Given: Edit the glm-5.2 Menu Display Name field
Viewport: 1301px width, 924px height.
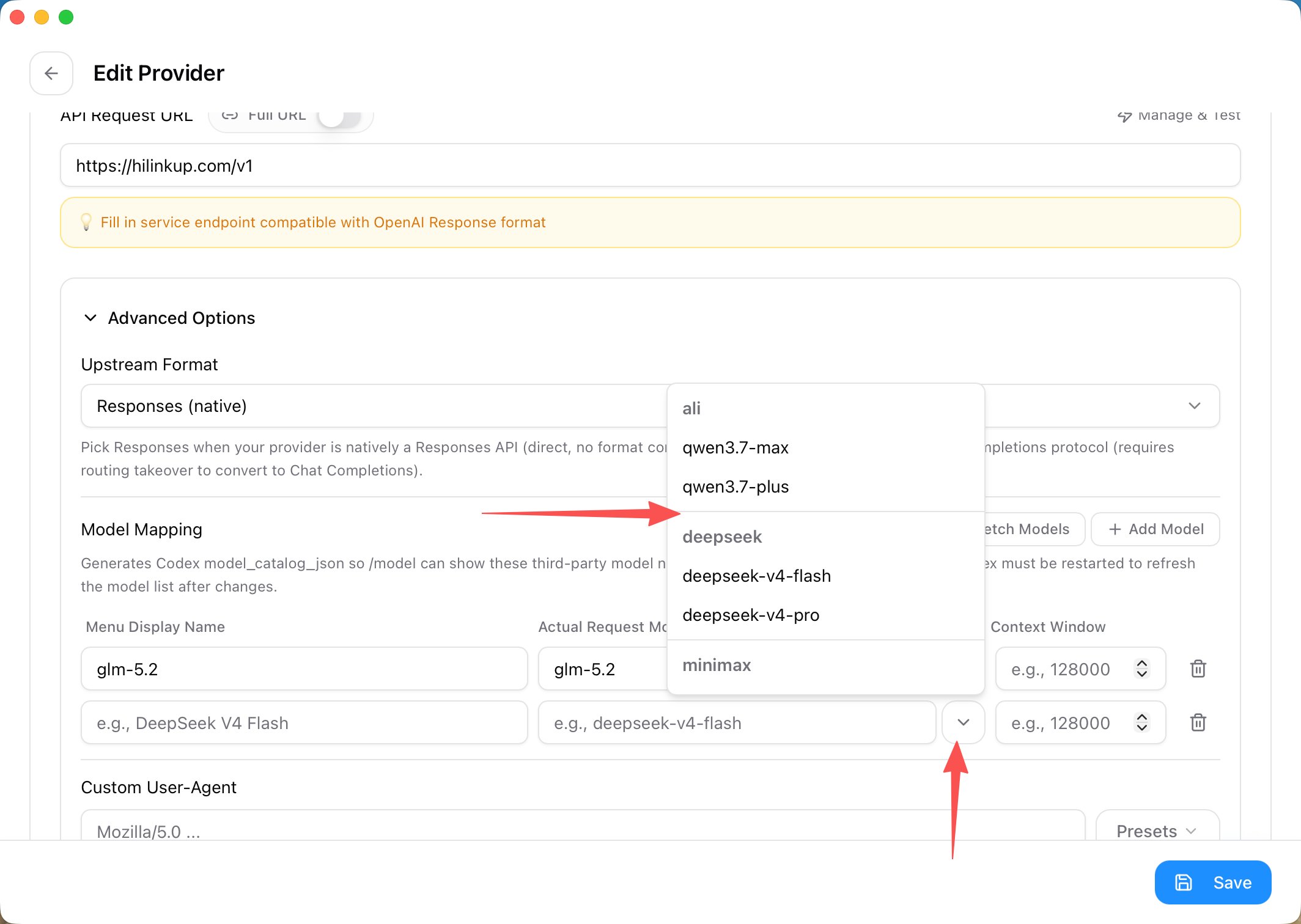Looking at the screenshot, I should tap(304, 669).
